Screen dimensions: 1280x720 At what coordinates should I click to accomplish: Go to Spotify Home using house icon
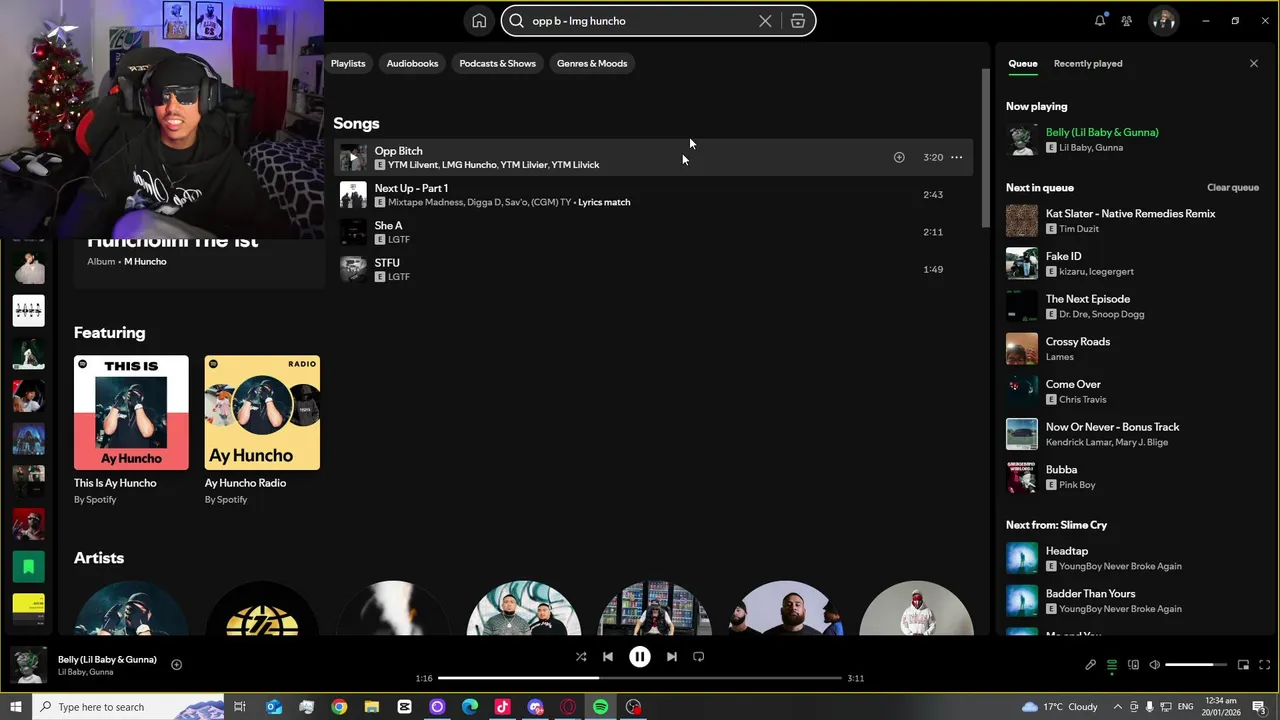479,21
